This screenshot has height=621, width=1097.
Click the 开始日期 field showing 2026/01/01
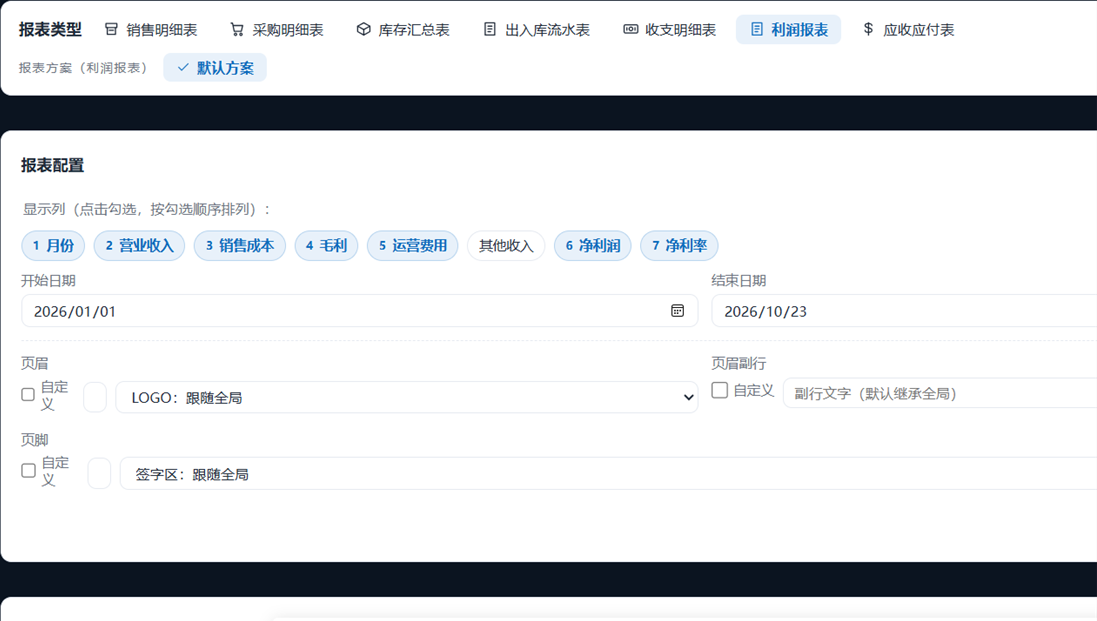(360, 310)
